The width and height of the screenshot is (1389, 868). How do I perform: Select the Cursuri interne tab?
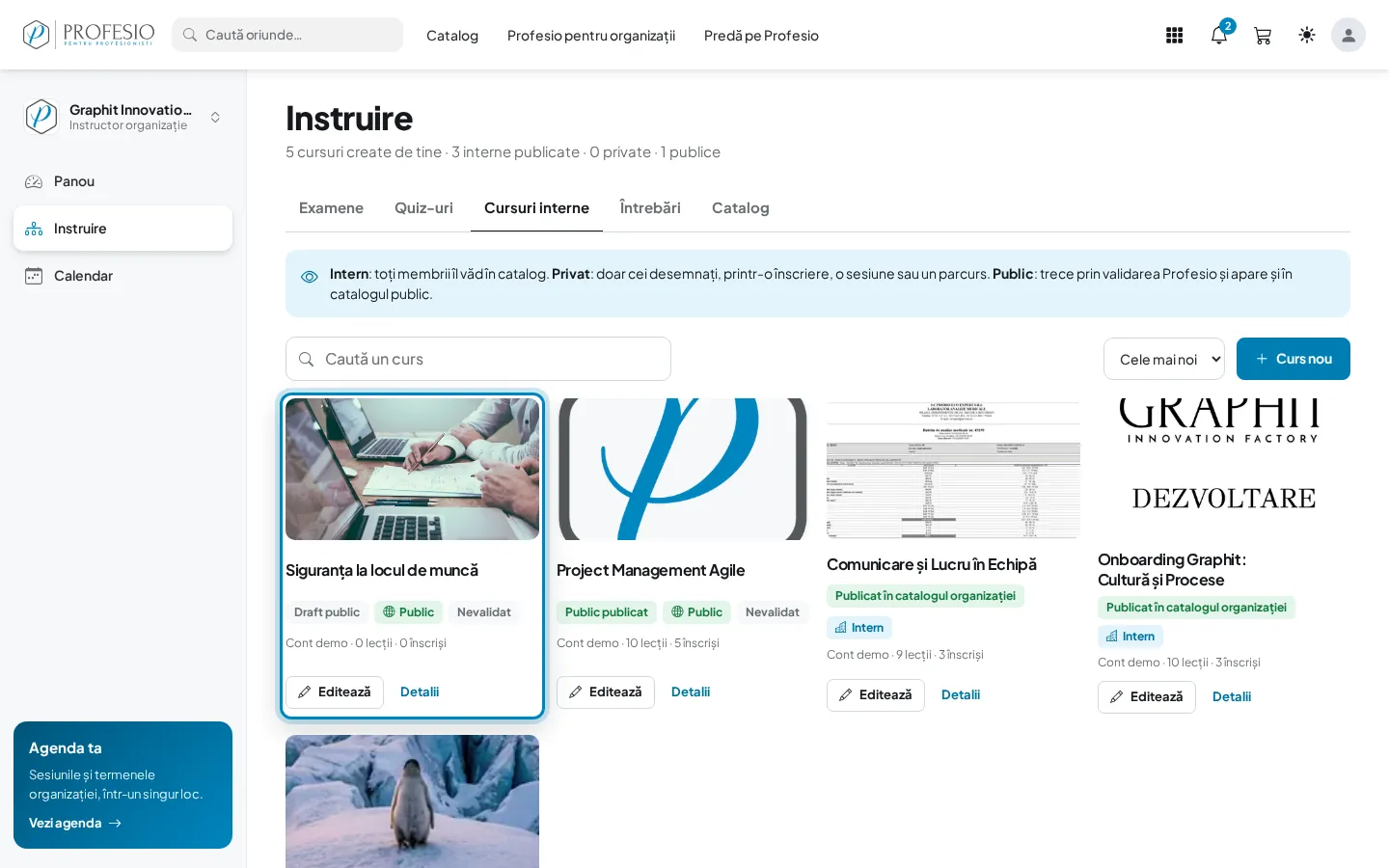coord(536,208)
